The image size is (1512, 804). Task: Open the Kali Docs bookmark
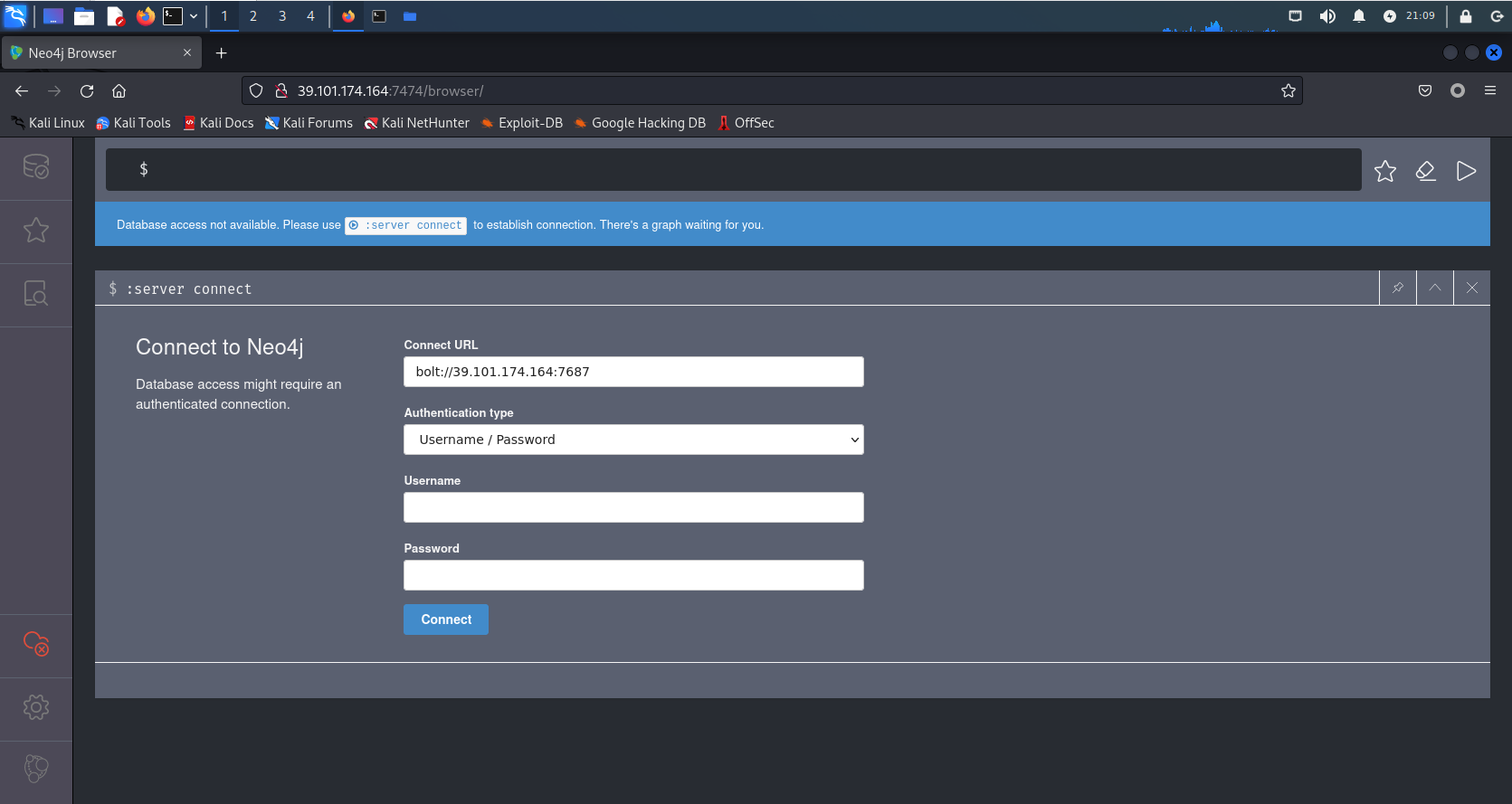click(x=218, y=123)
